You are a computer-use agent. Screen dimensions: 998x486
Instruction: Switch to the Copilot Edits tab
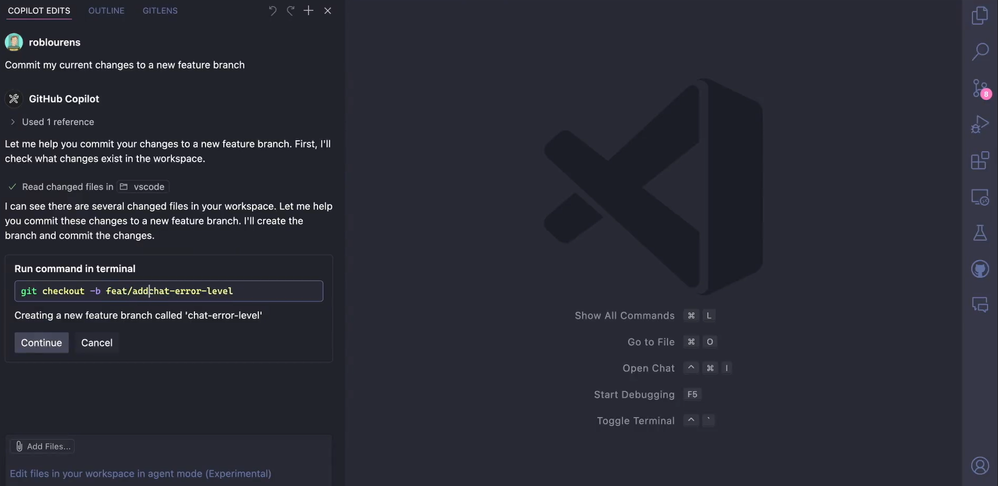pyautogui.click(x=39, y=11)
